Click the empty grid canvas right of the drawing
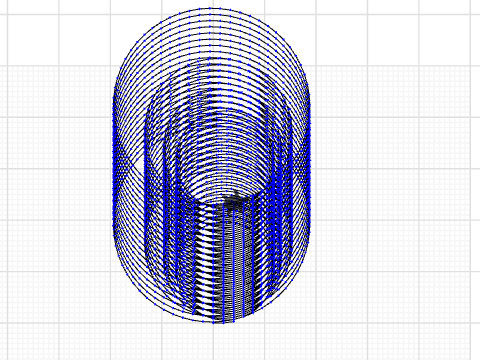Image resolution: width=480 pixels, height=360 pixels. click(393, 180)
